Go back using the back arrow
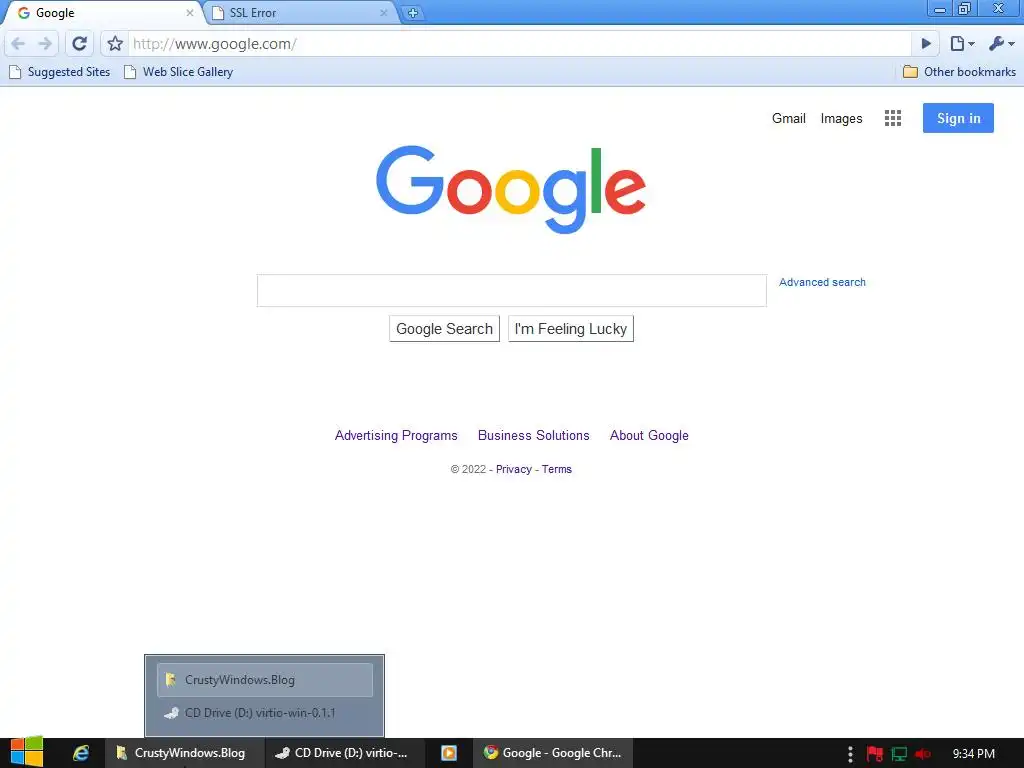Viewport: 1024px width, 768px height. (x=18, y=44)
